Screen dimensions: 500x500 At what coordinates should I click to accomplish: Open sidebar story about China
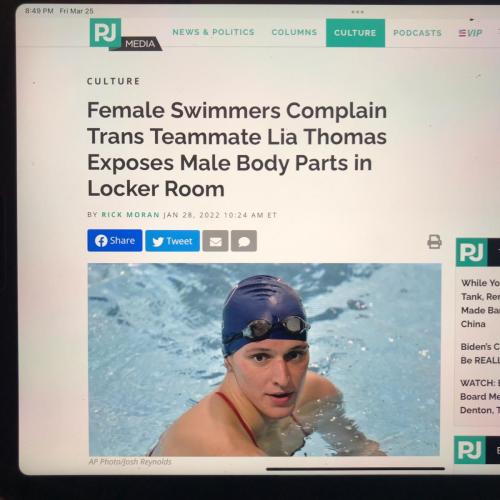(480, 303)
